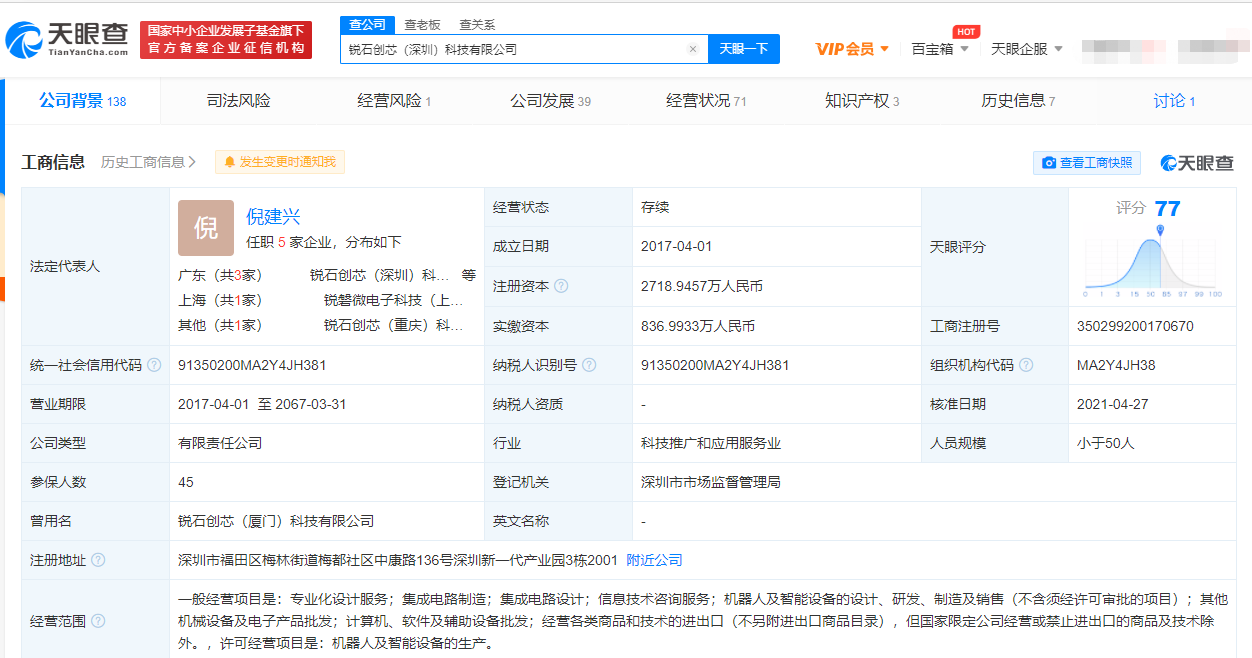Expand the 百宝箱 menu
This screenshot has height=658, width=1252.
coord(940,49)
